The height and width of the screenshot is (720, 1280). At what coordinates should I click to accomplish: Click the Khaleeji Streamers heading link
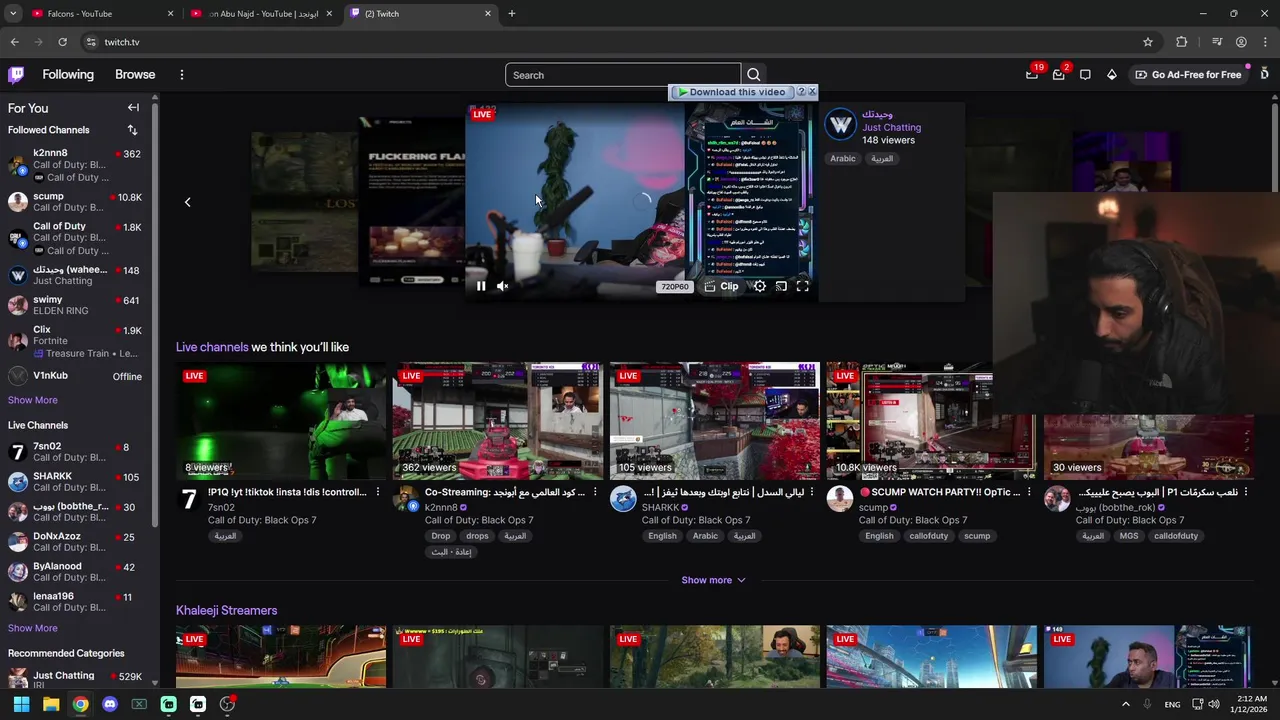click(x=226, y=610)
